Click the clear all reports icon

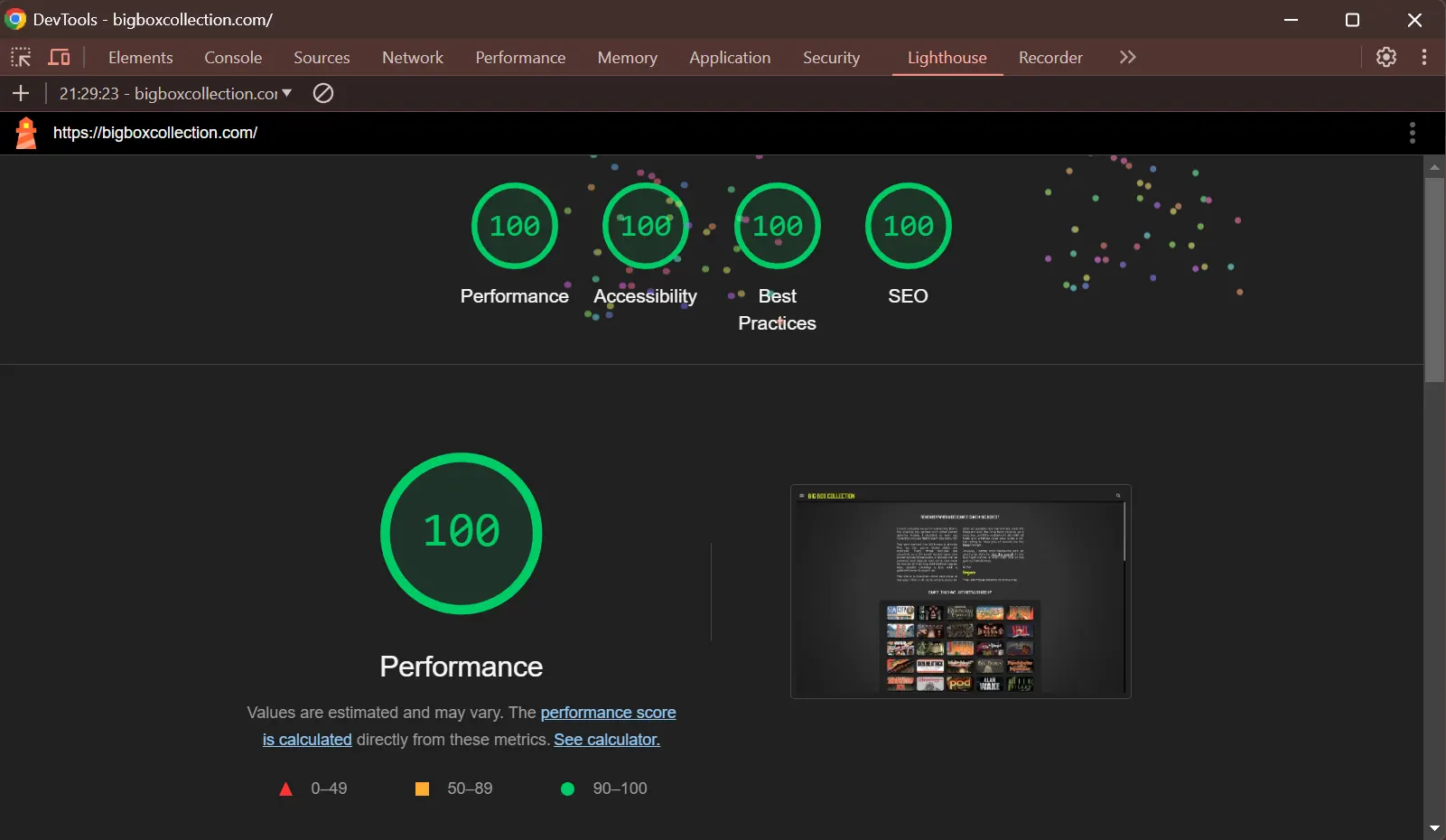click(x=323, y=93)
